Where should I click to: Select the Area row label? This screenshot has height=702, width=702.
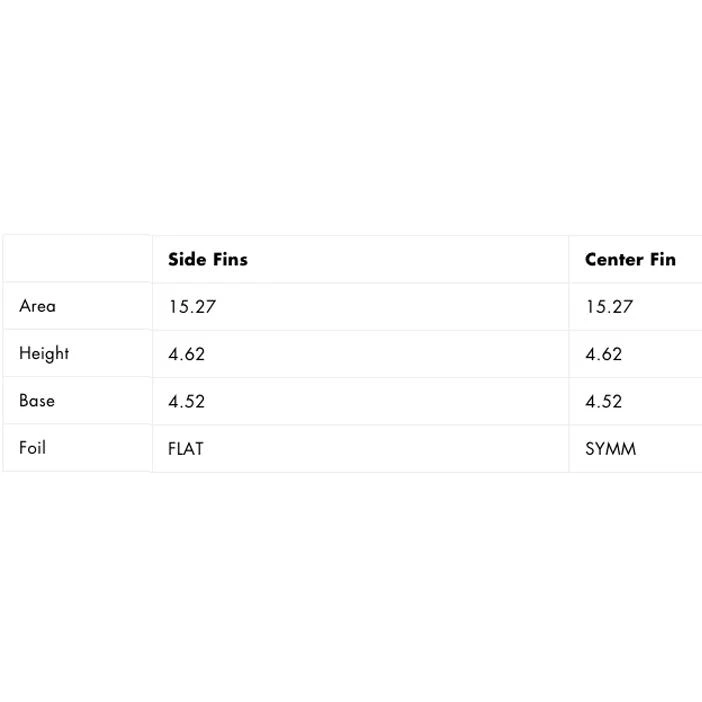click(x=37, y=306)
